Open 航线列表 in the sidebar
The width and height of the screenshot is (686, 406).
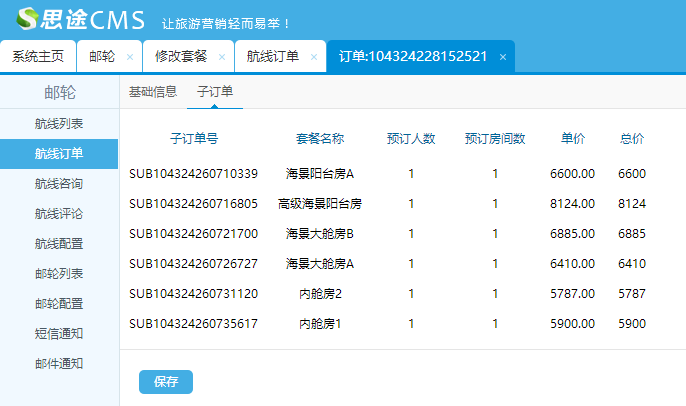click(x=59, y=124)
